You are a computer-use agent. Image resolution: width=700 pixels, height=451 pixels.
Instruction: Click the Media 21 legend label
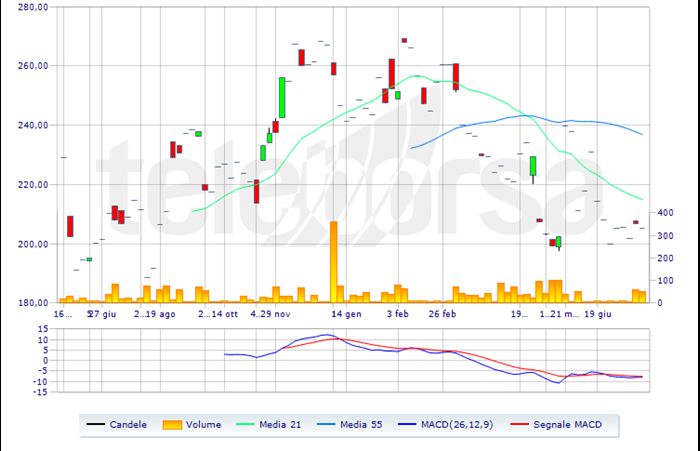click(280, 425)
